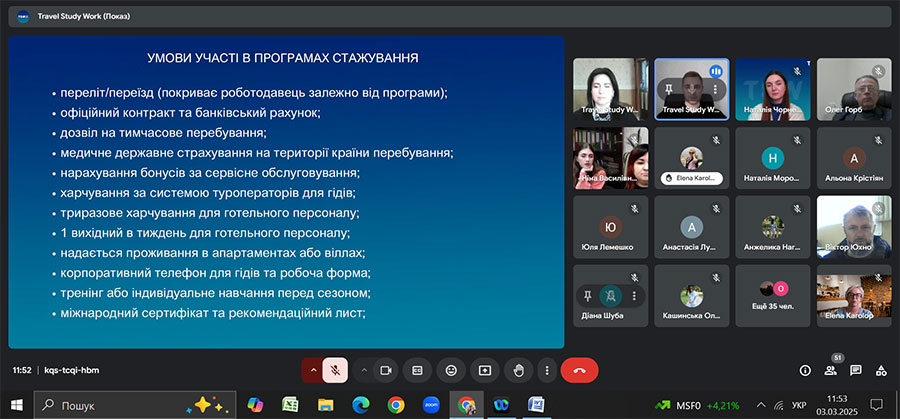
Task: Select Олег Горб's video tile
Action: click(x=854, y=89)
